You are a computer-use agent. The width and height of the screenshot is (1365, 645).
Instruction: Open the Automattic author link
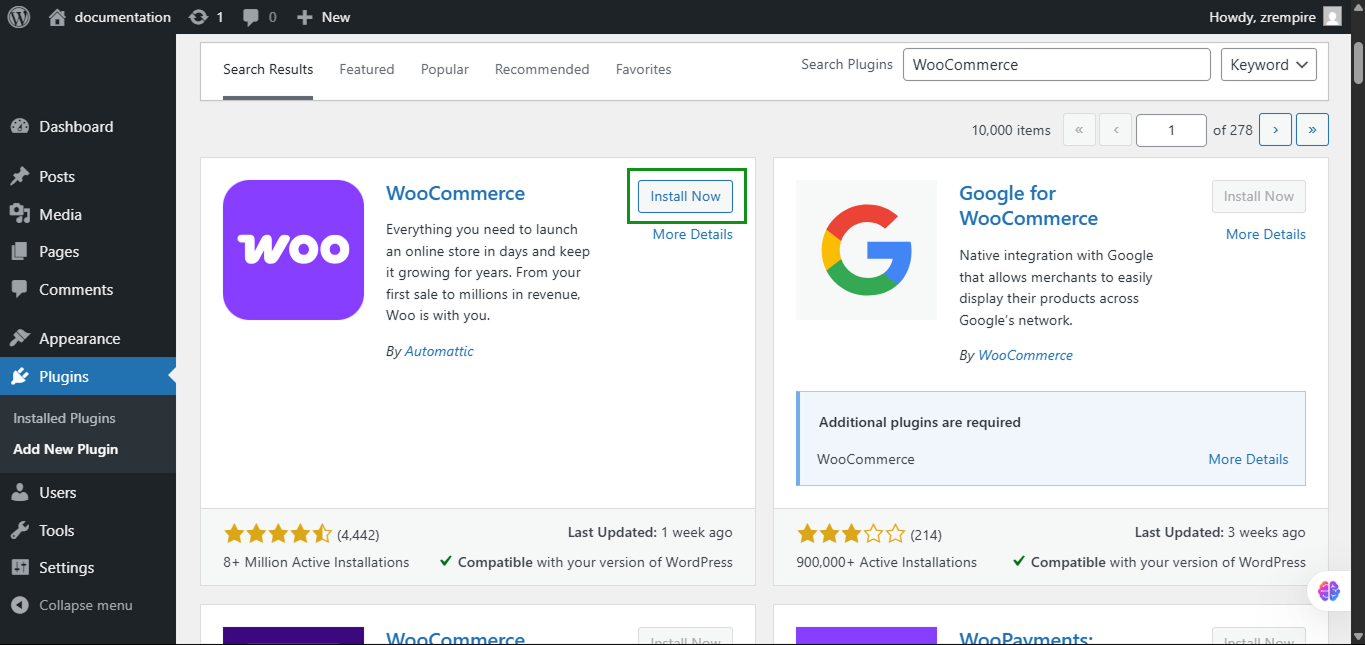tap(439, 352)
